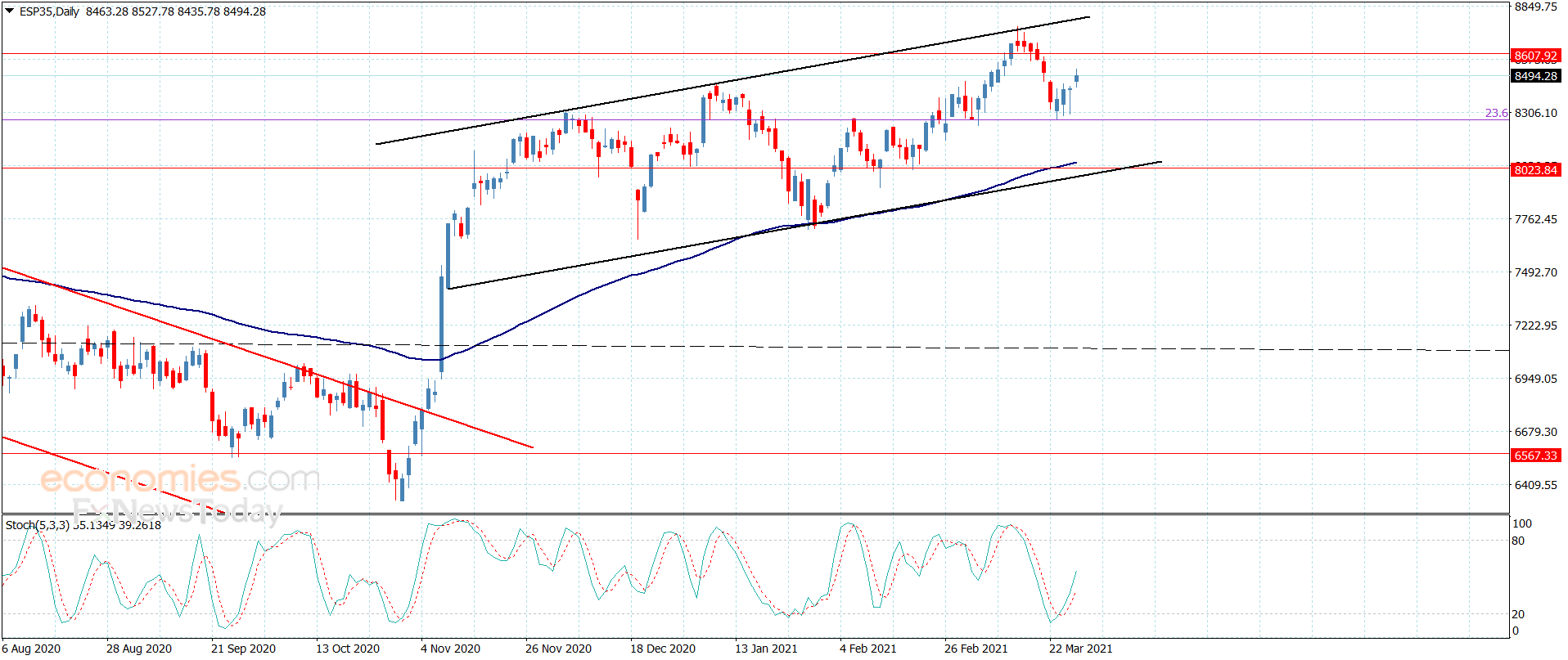Click the 7762.45 price scale label
Screen dimensions: 1568x660
[1536, 219]
